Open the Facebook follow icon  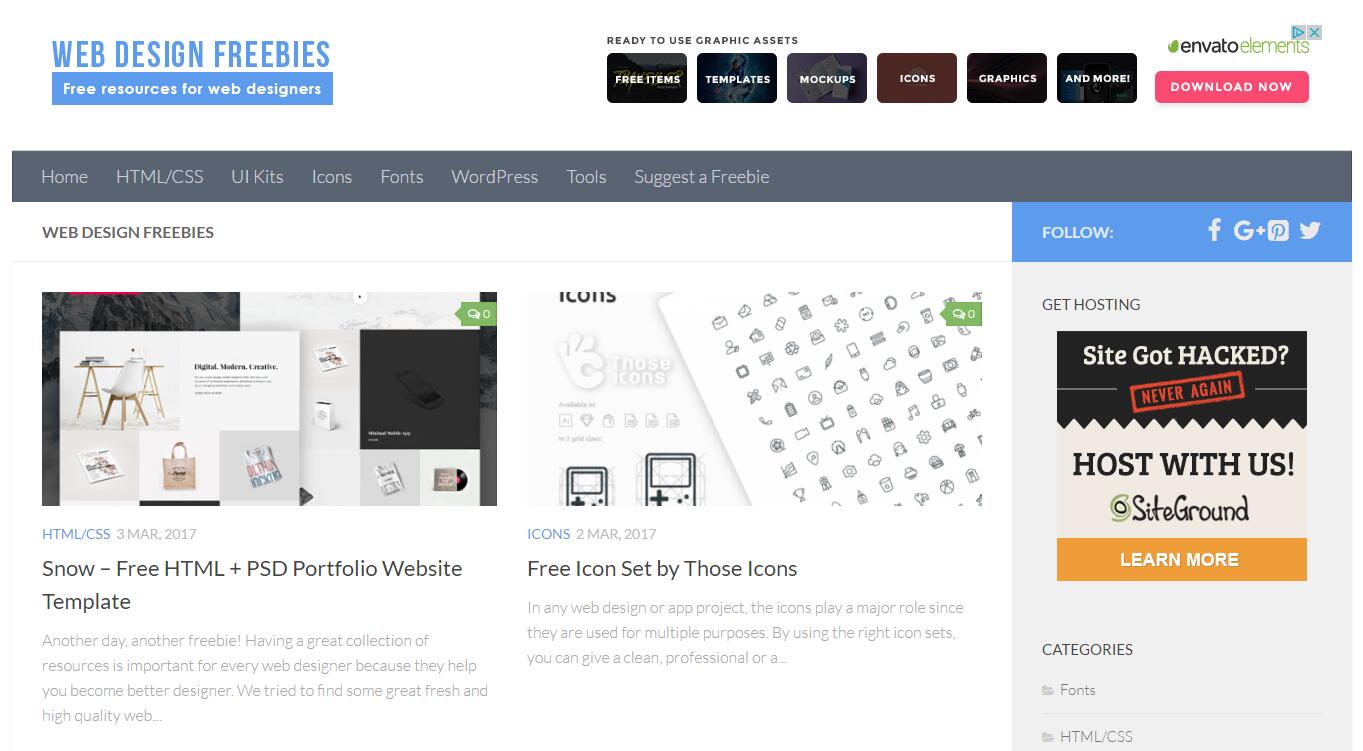pos(1214,231)
